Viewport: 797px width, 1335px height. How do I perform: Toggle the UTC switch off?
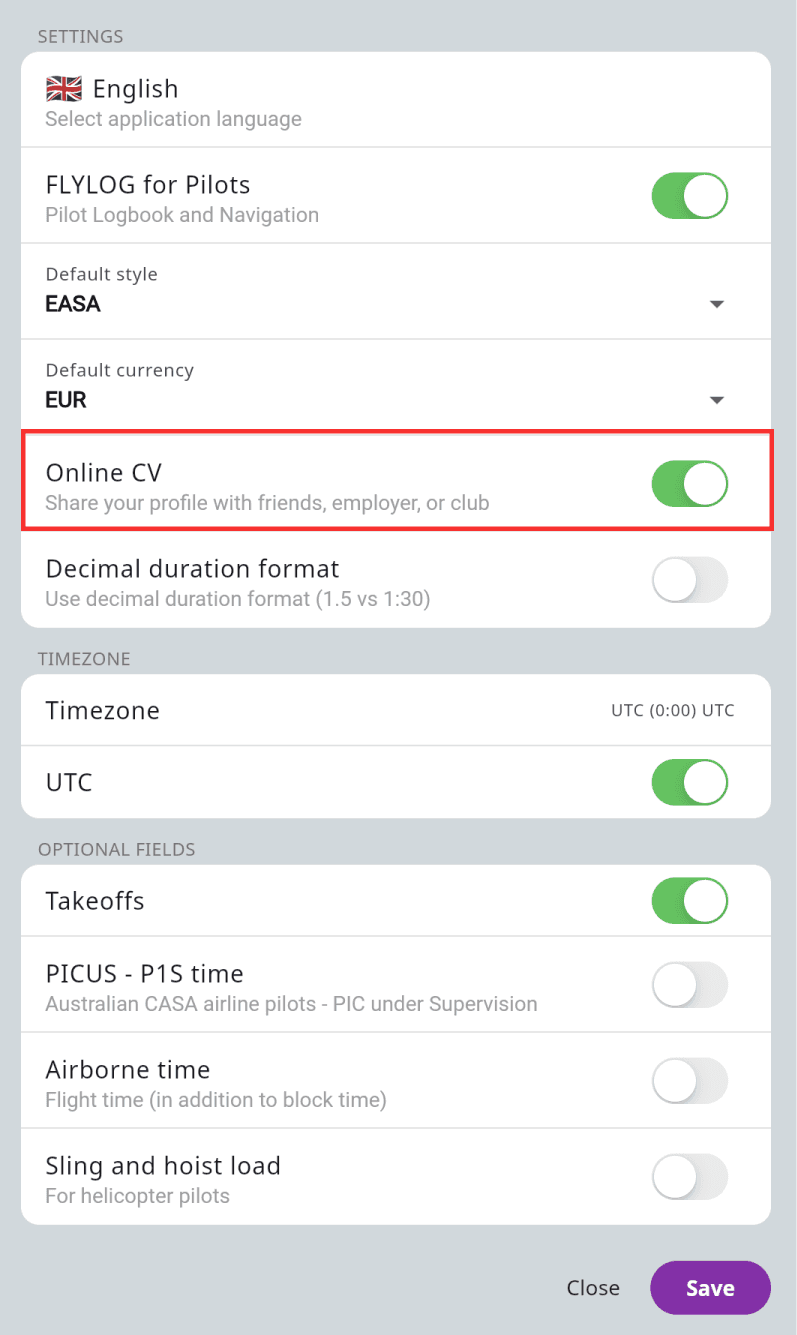[x=689, y=782]
